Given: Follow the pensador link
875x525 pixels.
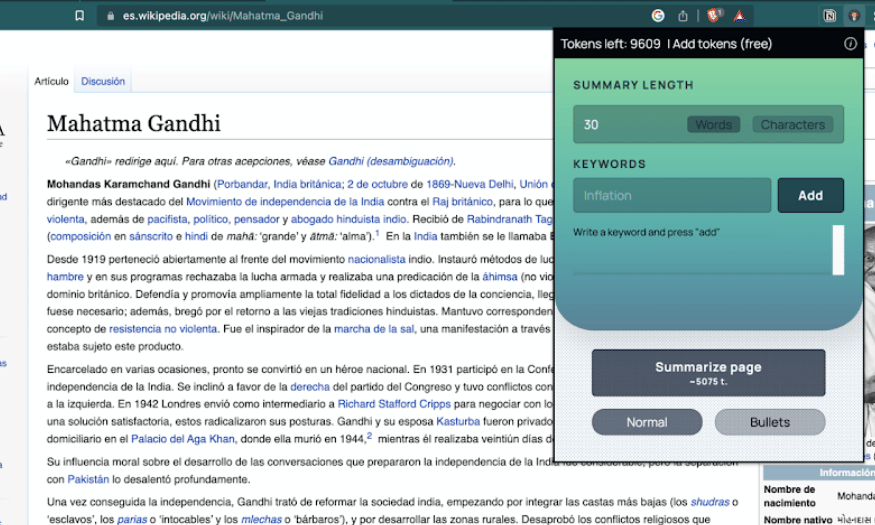Looking at the screenshot, I should (x=256, y=219).
